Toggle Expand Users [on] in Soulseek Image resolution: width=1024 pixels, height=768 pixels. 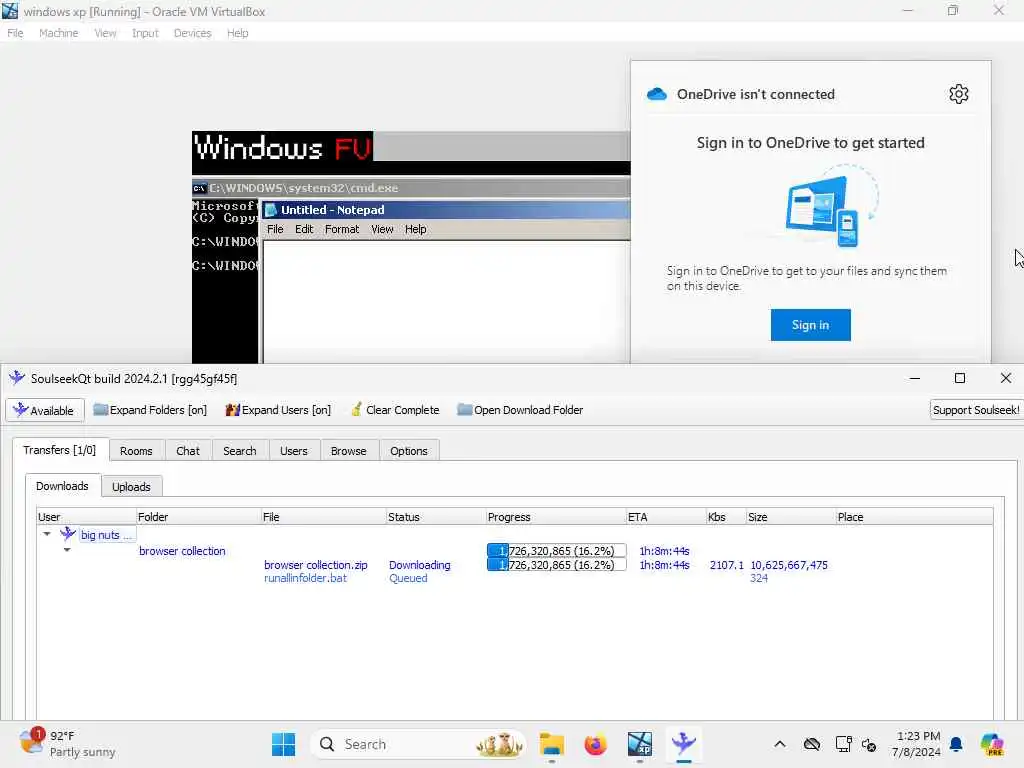pyautogui.click(x=278, y=410)
